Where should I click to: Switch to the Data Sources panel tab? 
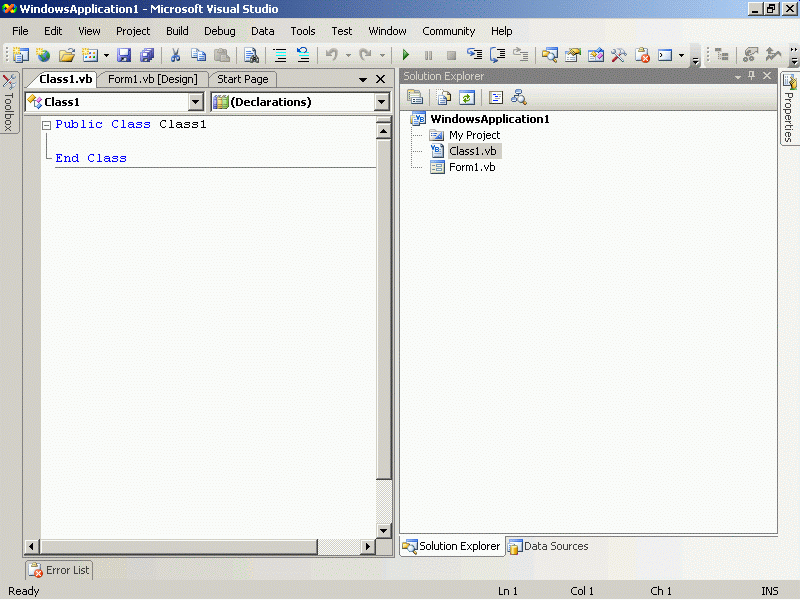pyautogui.click(x=548, y=546)
